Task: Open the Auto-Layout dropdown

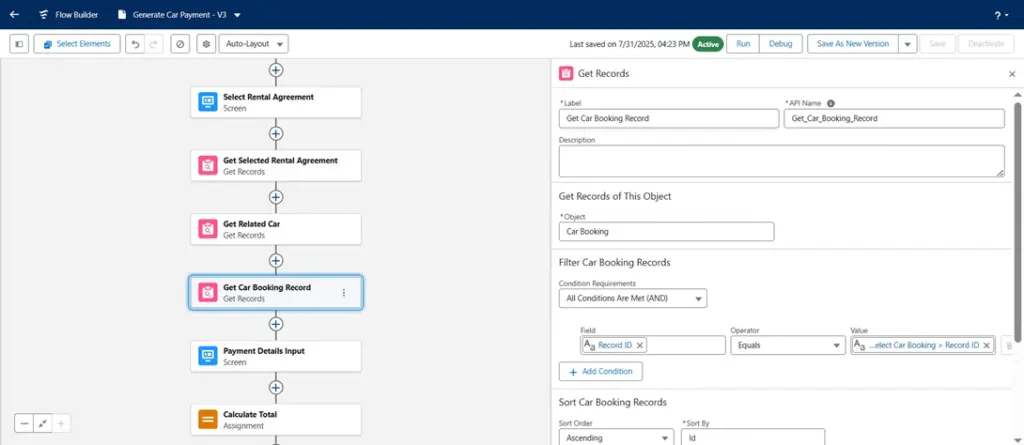Action: click(x=253, y=44)
